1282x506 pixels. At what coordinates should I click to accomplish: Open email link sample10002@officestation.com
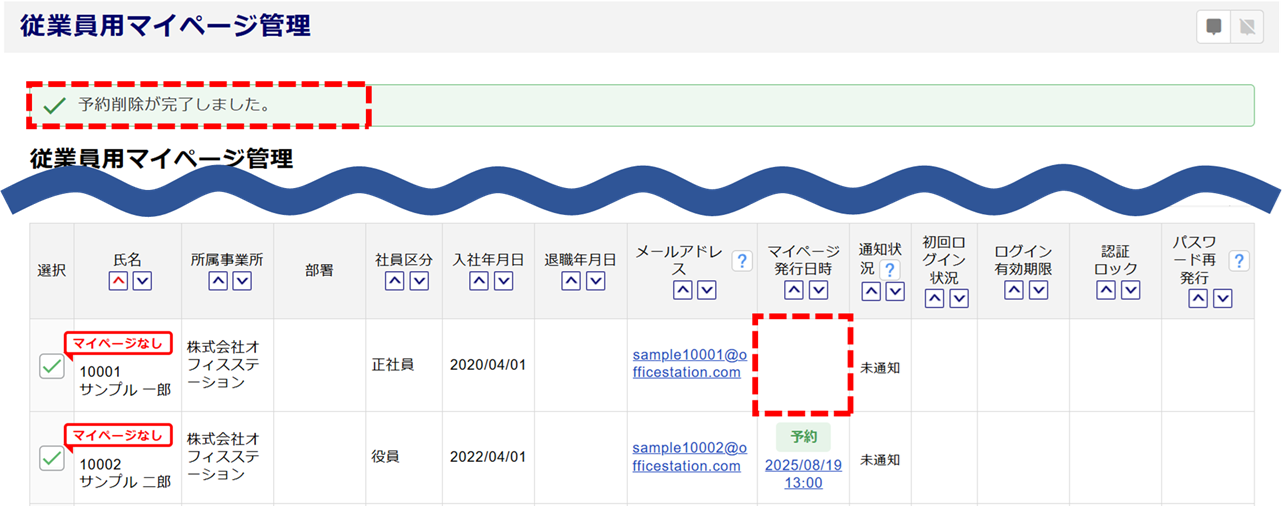pos(689,457)
